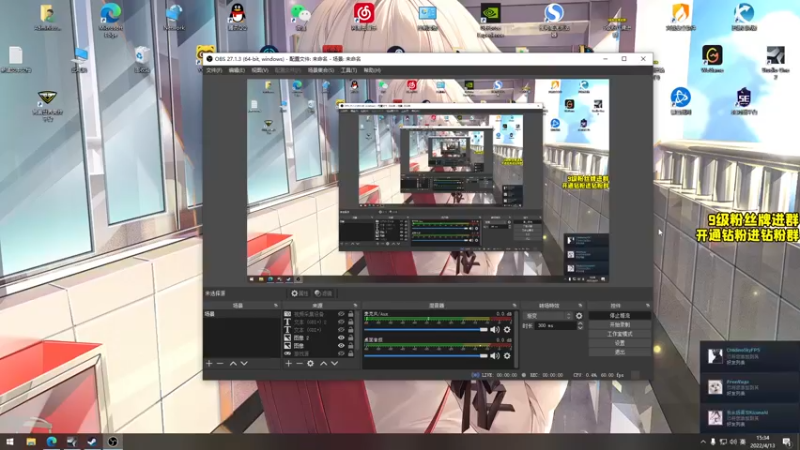
Task: Open the 文件(F) menu in OBS
Action: coord(214,70)
